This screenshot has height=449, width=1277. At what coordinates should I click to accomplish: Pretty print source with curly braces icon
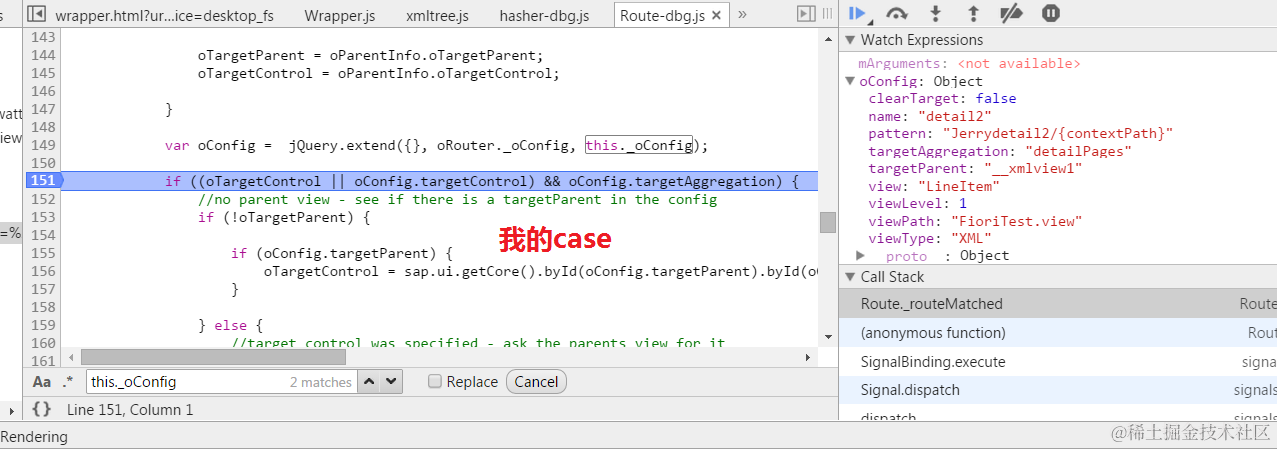click(x=41, y=409)
